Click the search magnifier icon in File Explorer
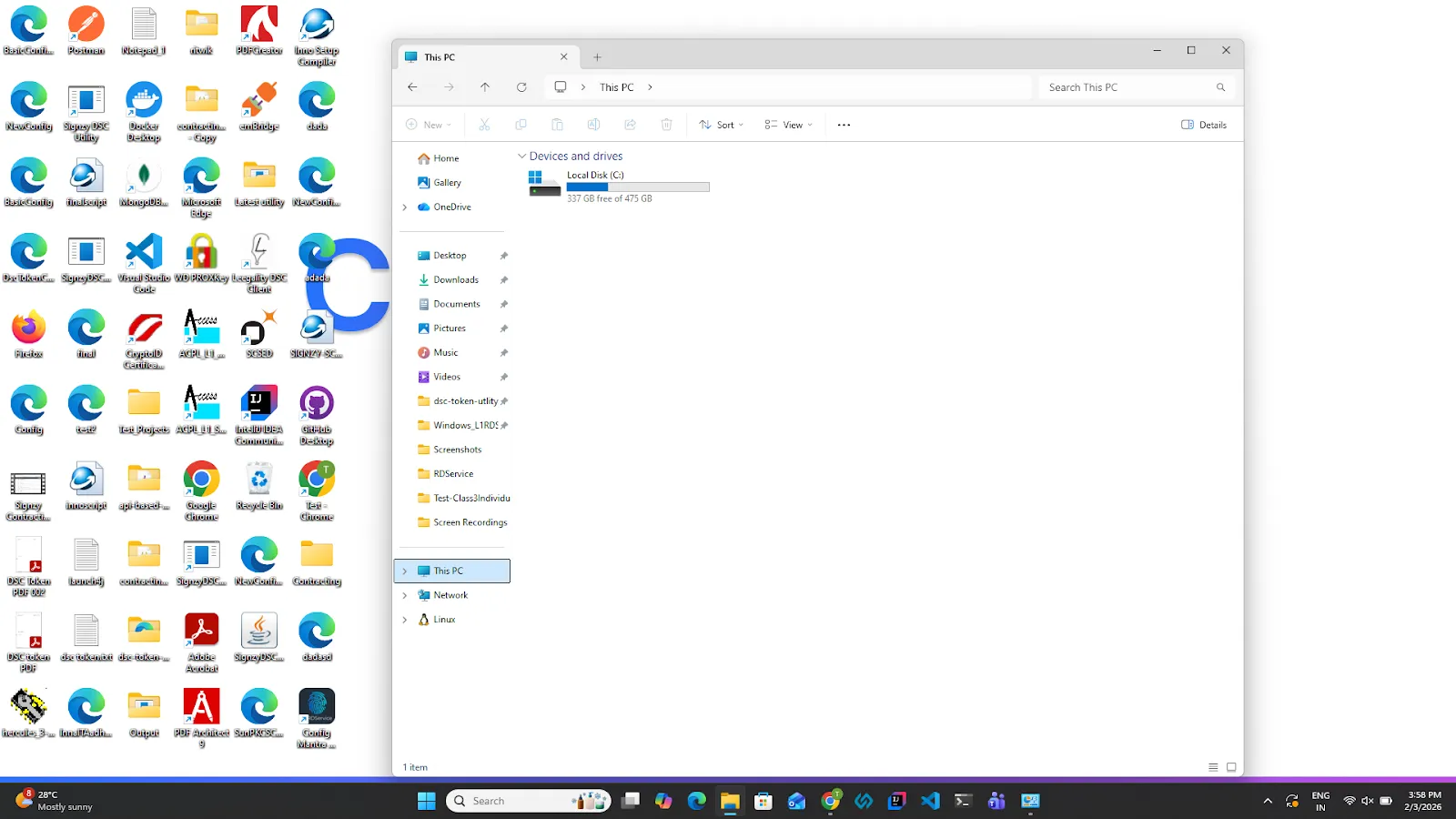Screen dimensions: 1456x819 1220,87
